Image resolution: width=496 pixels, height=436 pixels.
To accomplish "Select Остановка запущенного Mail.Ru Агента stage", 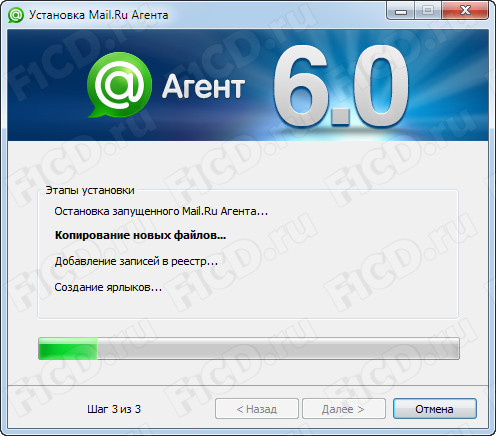I will coord(161,211).
